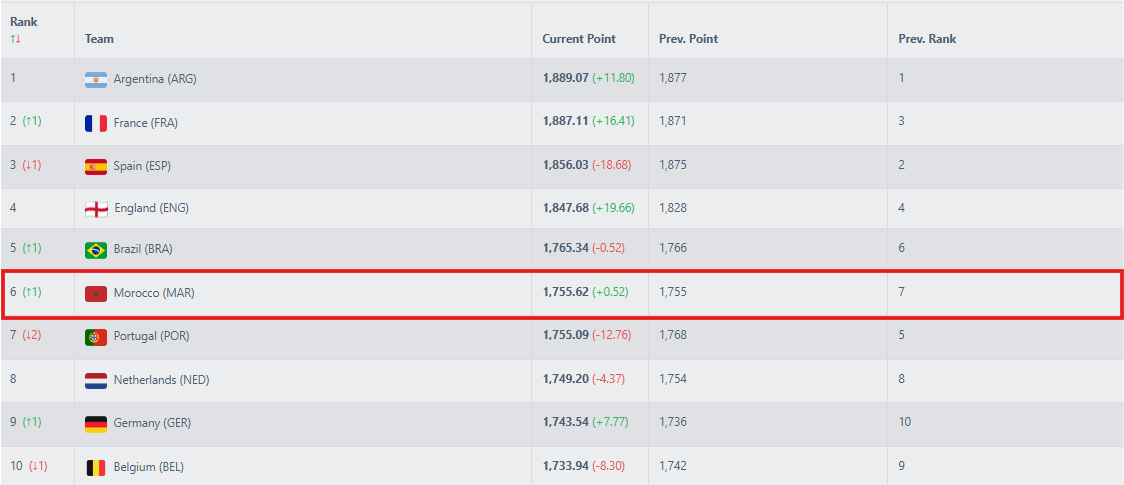1124x485 pixels.
Task: Click Portugal's rank change indicator (↓2)
Action: 32,335
